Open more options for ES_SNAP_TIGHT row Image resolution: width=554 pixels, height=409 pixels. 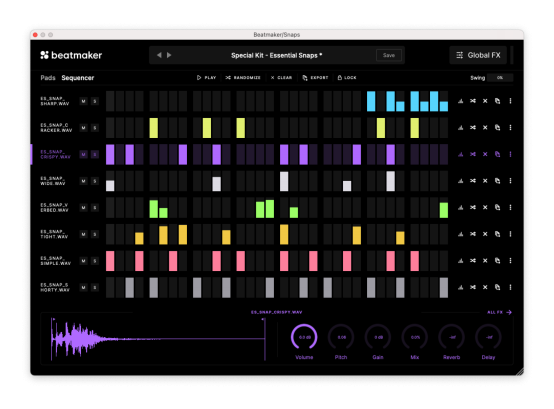510,234
